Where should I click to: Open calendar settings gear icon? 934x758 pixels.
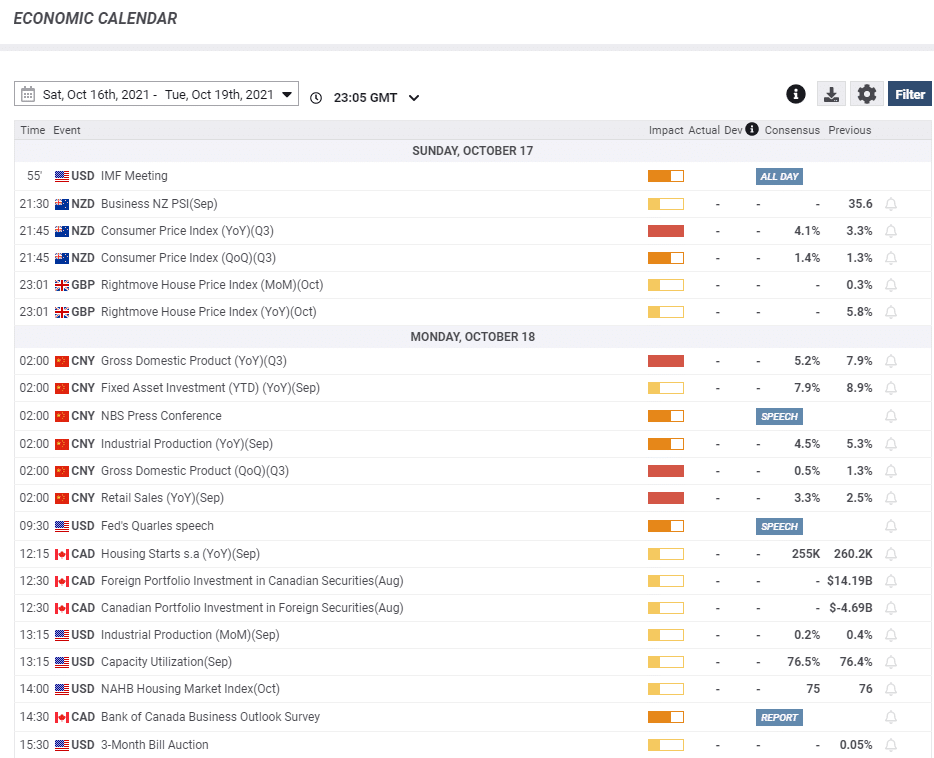(867, 94)
